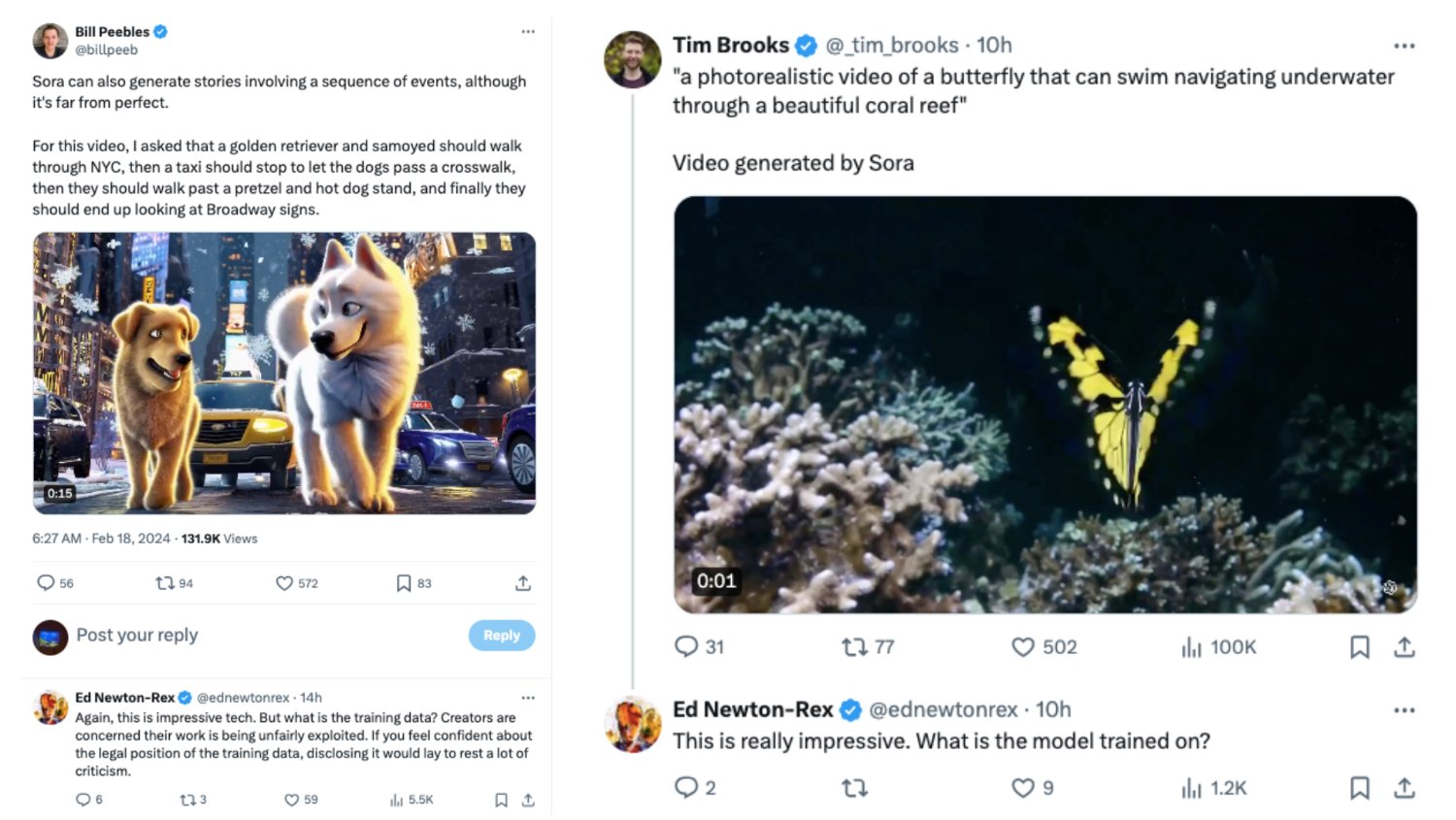This screenshot has height=820, width=1456.
Task: Retweet Bill Peebles' post with 94 reposts
Action: (165, 583)
